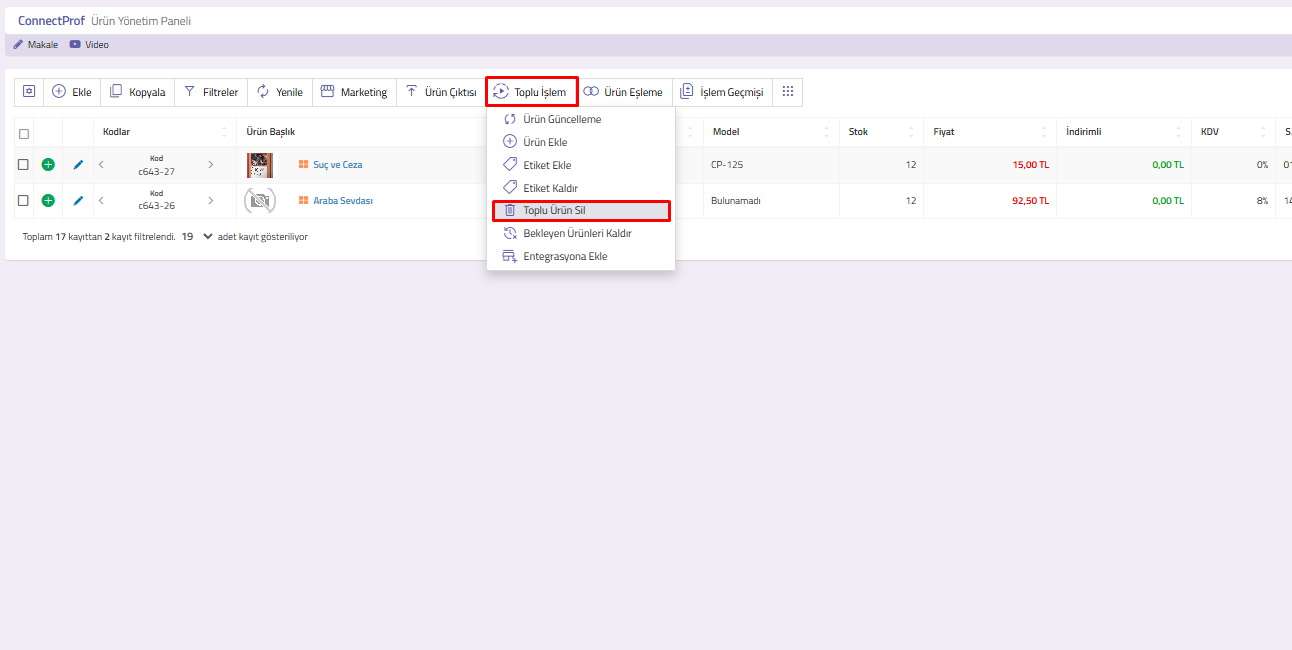Tick the select-all checkbox in table header
Screen dimensions: 1292x650
[x=24, y=133]
